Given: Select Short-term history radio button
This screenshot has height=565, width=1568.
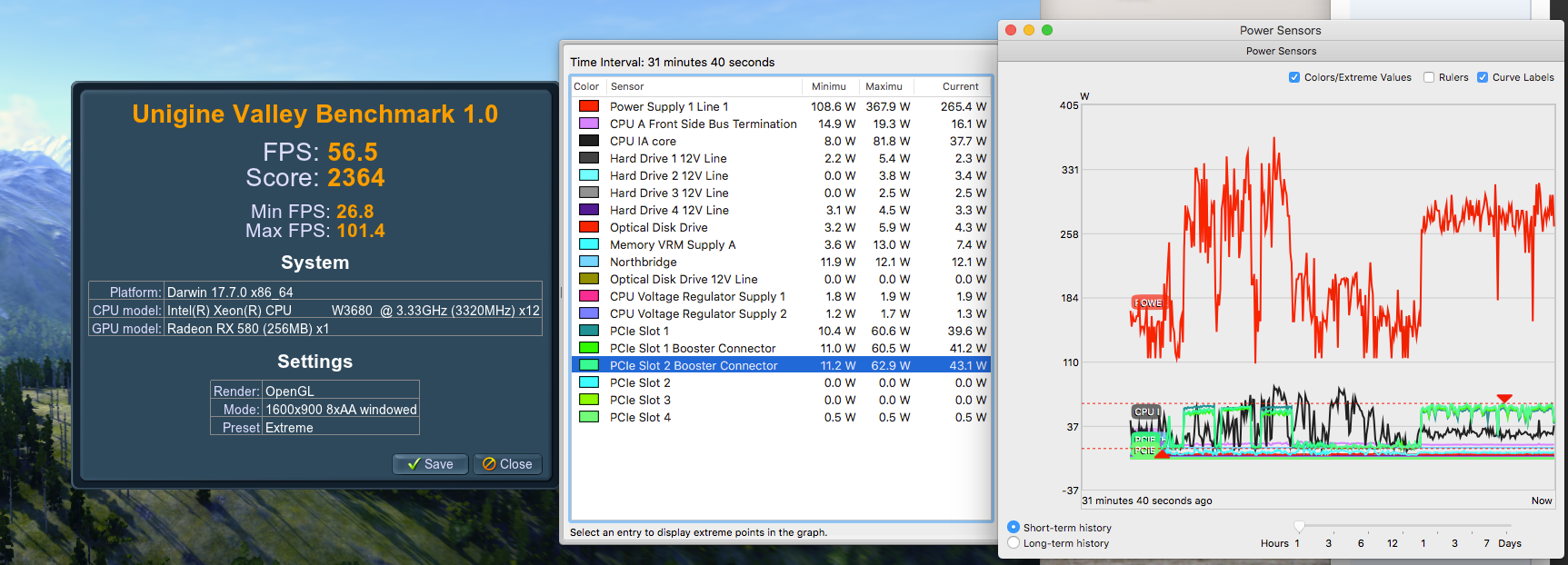Looking at the screenshot, I should pos(1014,527).
